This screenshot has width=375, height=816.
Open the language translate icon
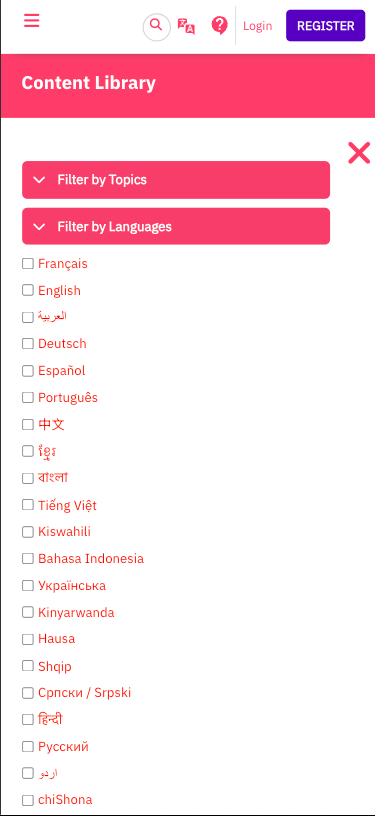point(186,26)
